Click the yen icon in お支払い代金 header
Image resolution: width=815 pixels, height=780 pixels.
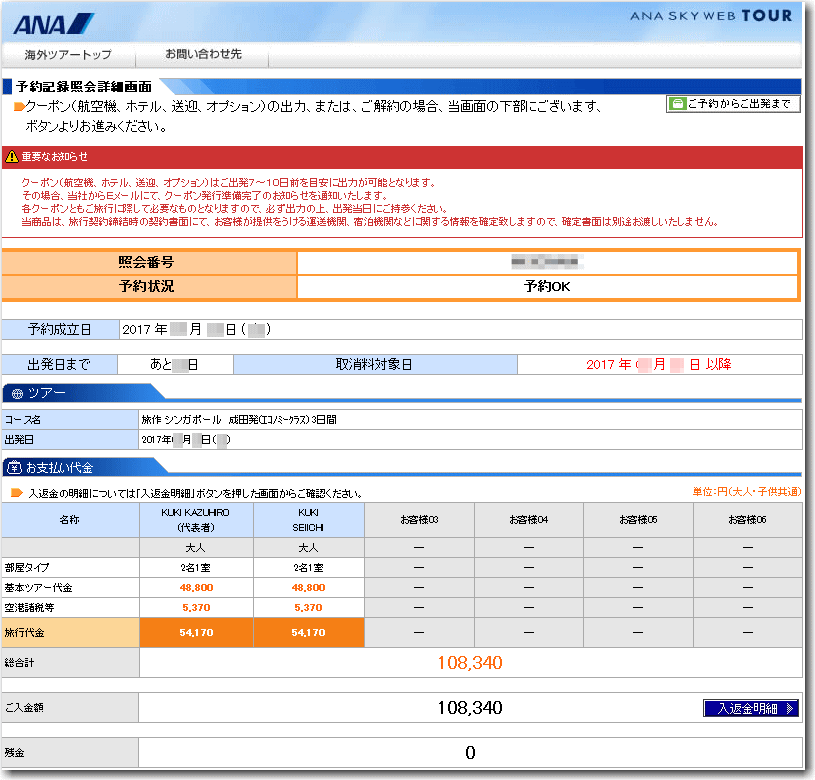15,468
